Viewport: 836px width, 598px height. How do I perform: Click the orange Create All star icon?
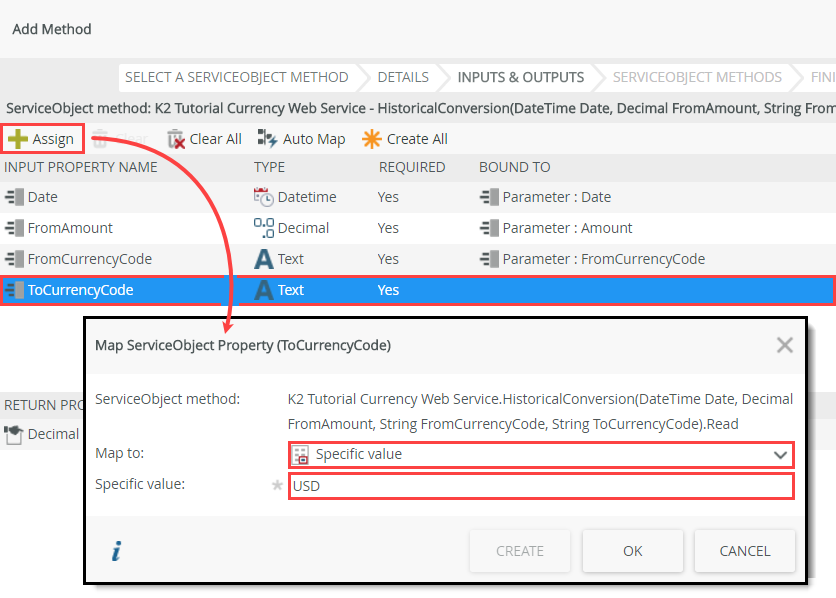point(372,139)
